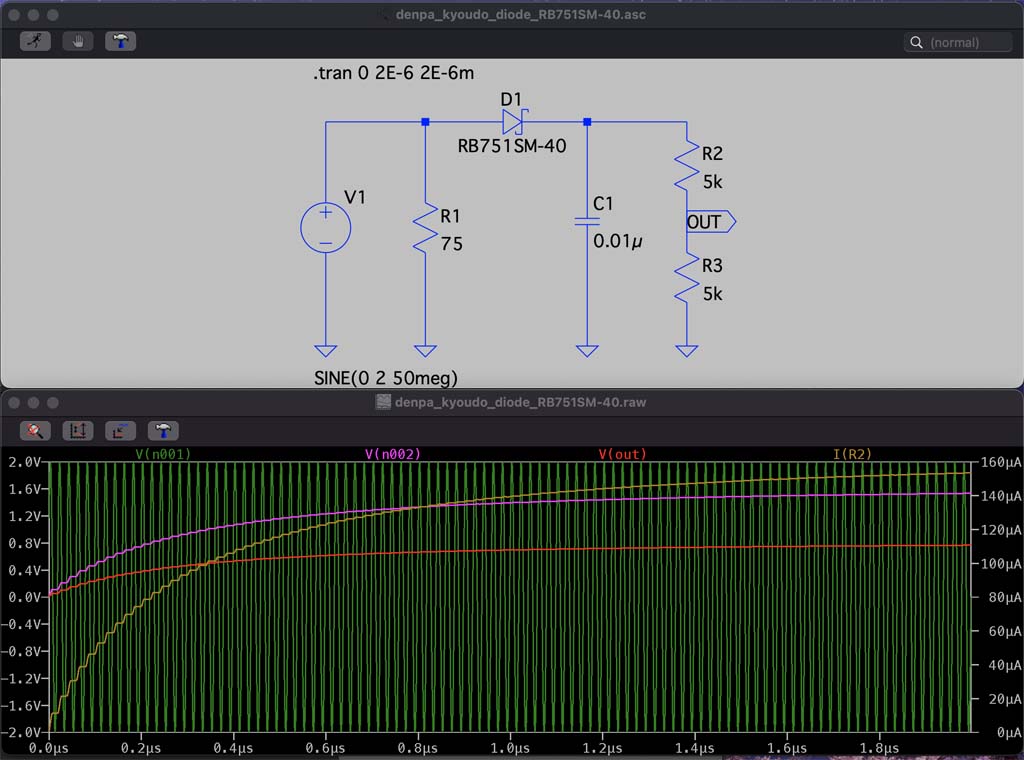The width and height of the screenshot is (1024, 760).
Task: Click the .raw file icon in waveform title bar
Action: pyautogui.click(x=382, y=402)
